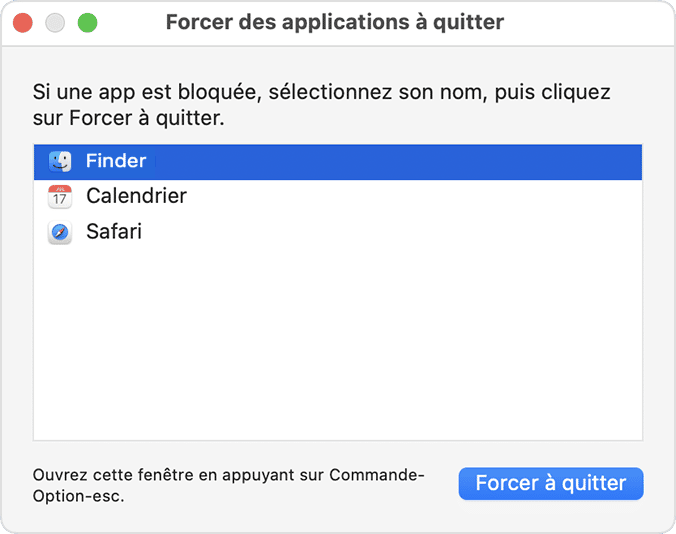Screen dimensions: 676x534
Task: Zoom the window with the green button
Action: pos(88,22)
